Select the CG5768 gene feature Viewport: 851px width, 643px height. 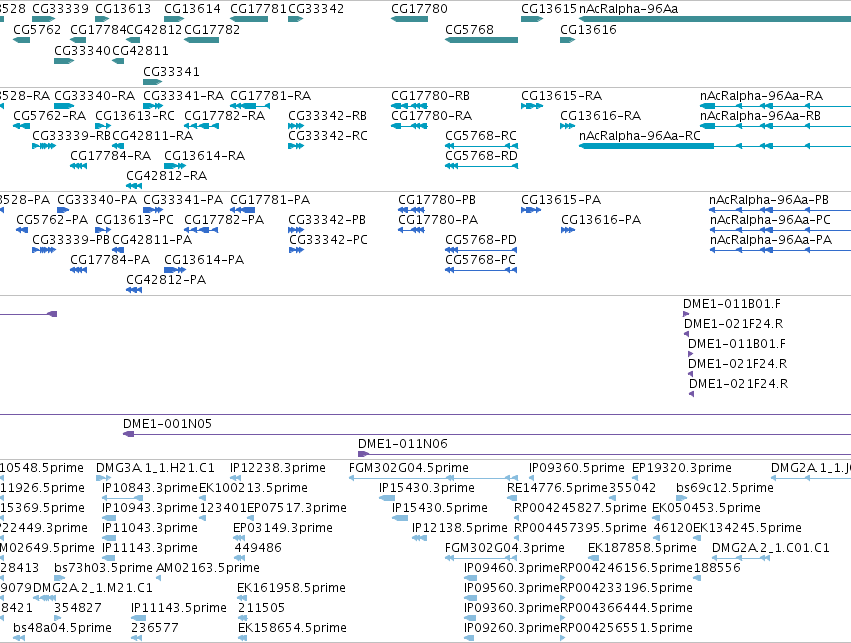point(481,40)
